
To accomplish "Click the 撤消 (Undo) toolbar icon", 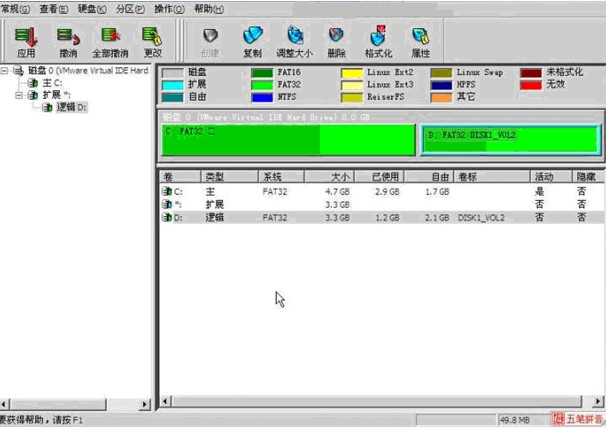I will click(x=68, y=42).
